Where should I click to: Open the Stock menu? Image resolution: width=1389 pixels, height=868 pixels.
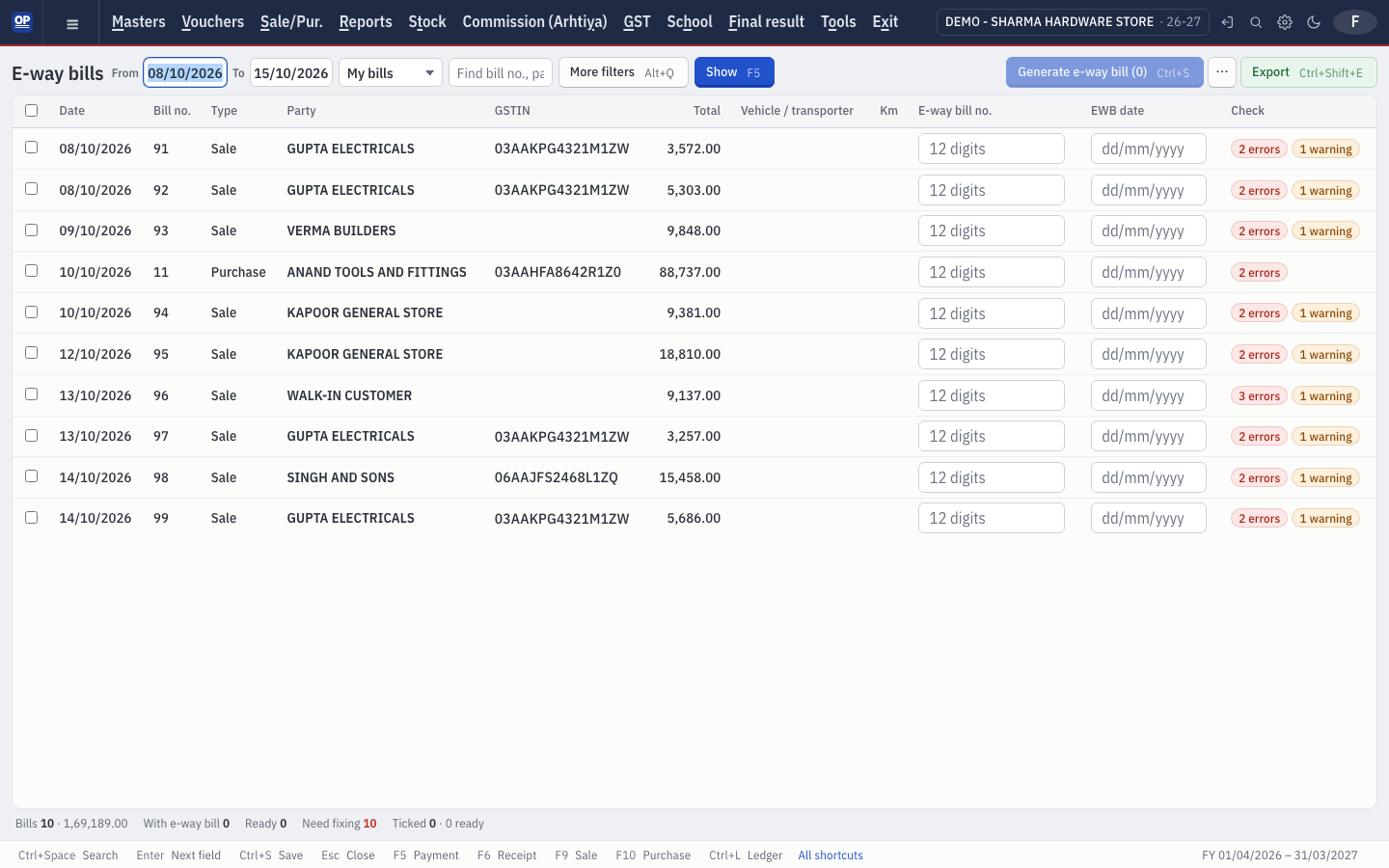[427, 22]
